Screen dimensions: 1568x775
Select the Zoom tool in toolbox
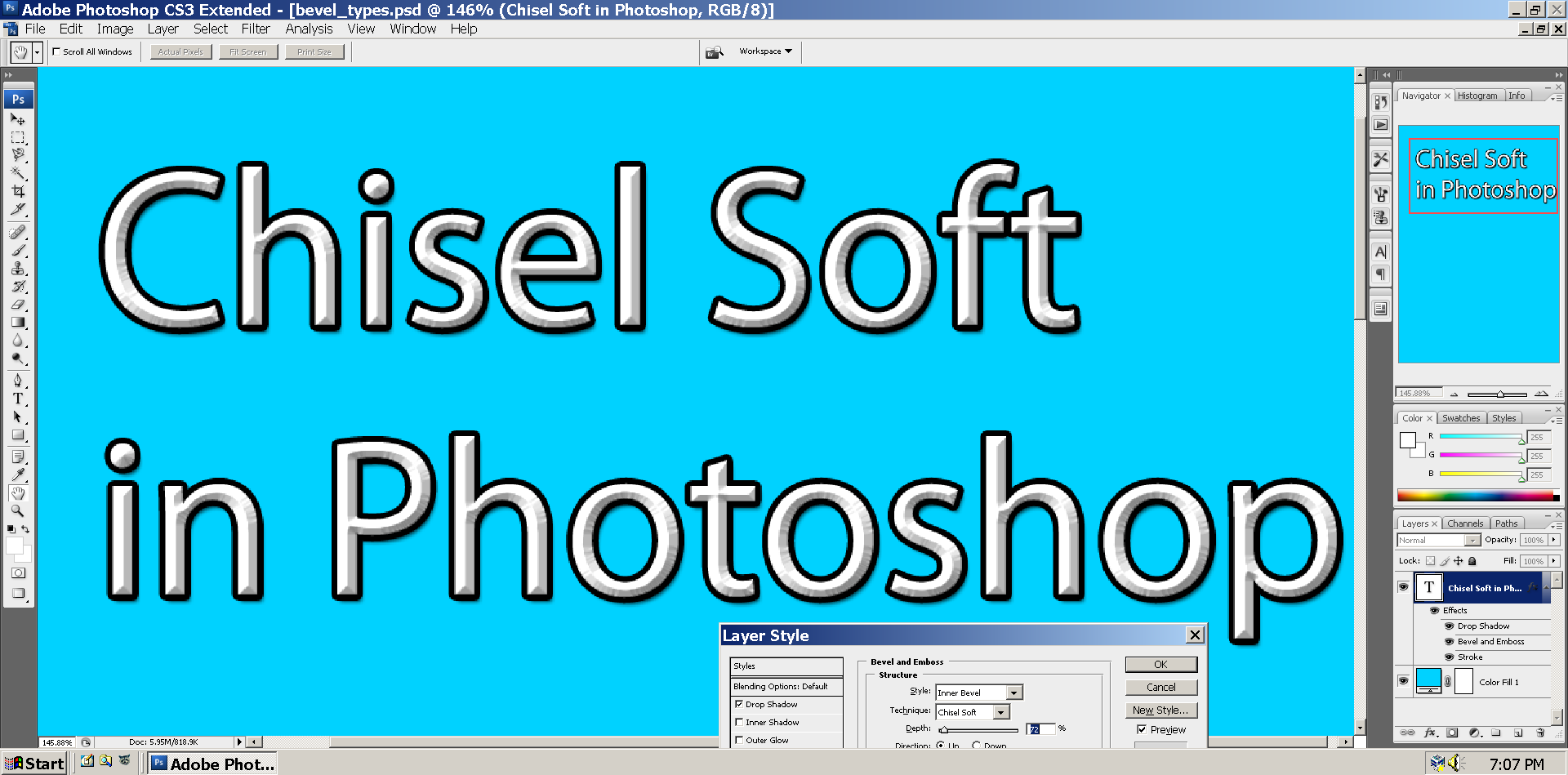coord(17,510)
